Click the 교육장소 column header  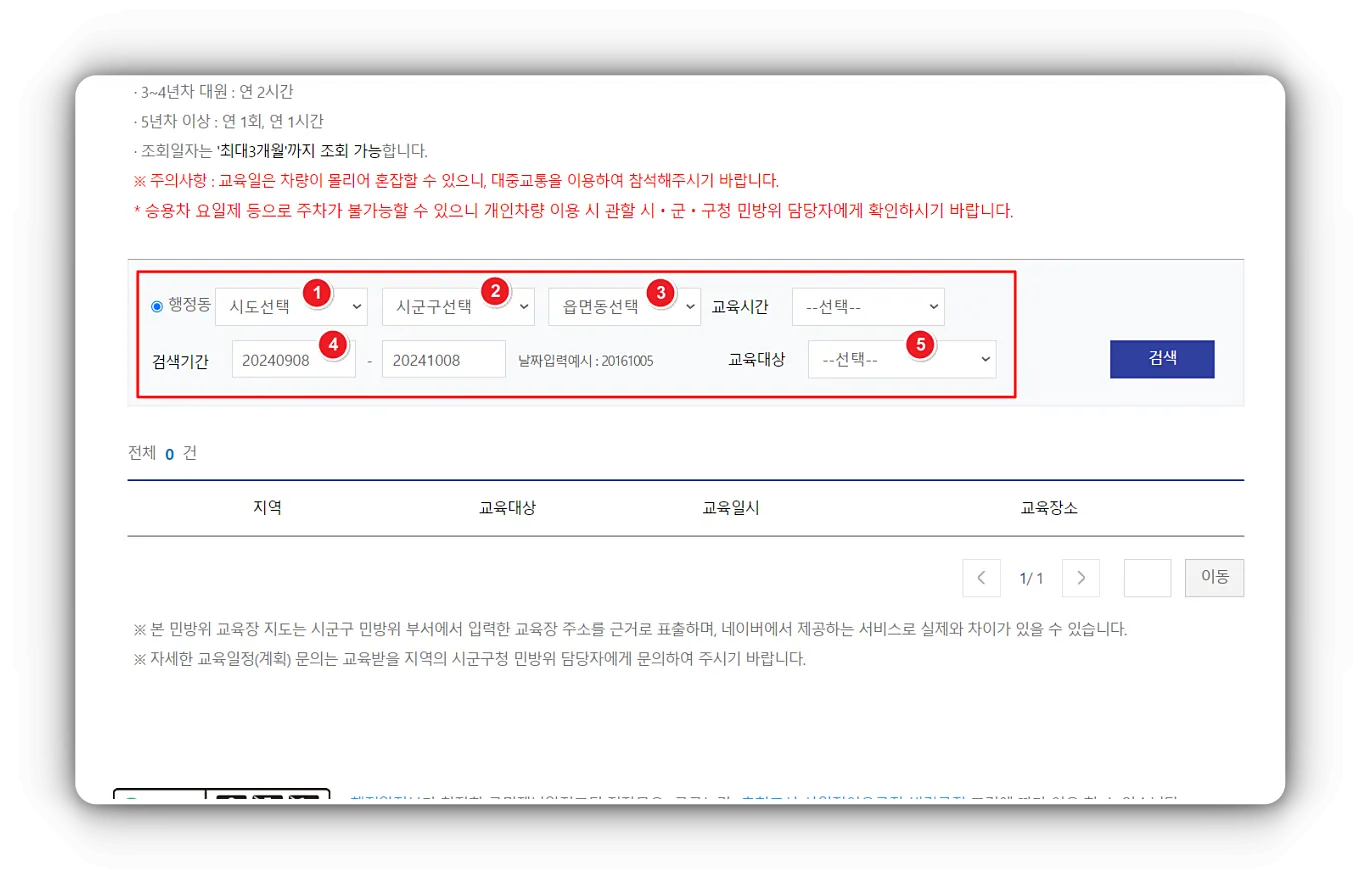[1048, 507]
